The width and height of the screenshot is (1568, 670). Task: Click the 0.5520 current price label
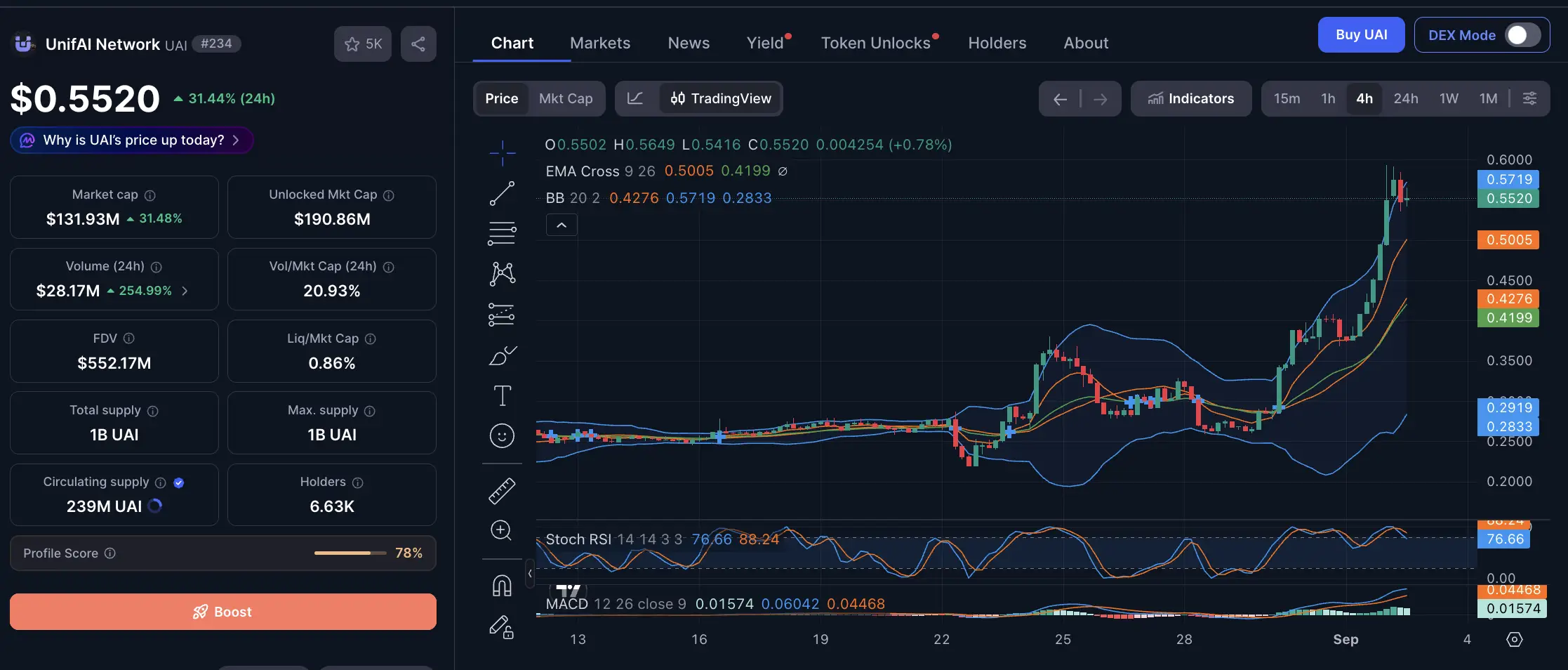[x=1508, y=199]
